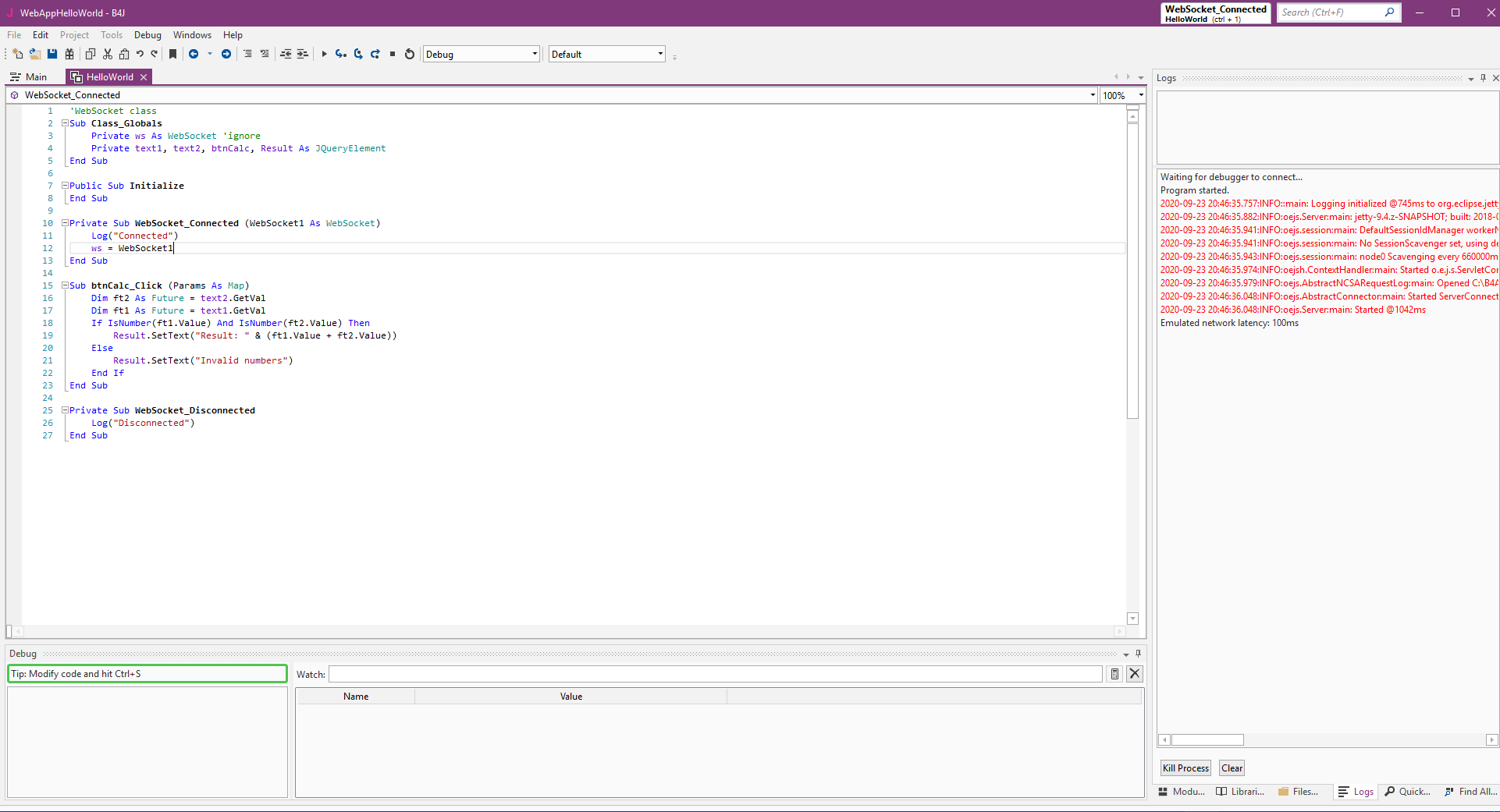Click the Open project toolbar icon
This screenshot has height=812, width=1500.
(35, 54)
